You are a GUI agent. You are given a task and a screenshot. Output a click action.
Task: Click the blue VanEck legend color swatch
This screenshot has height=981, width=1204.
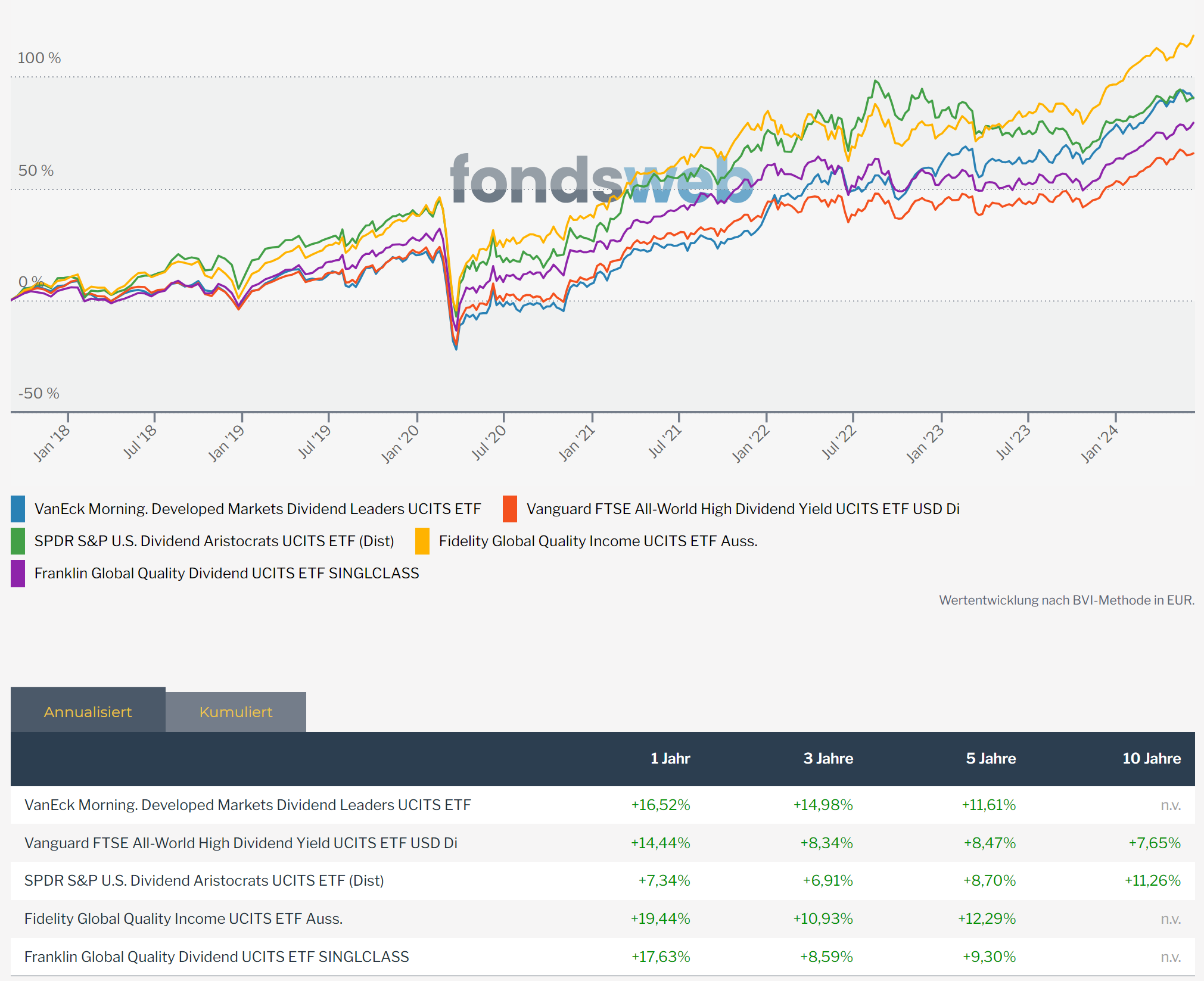(x=18, y=509)
